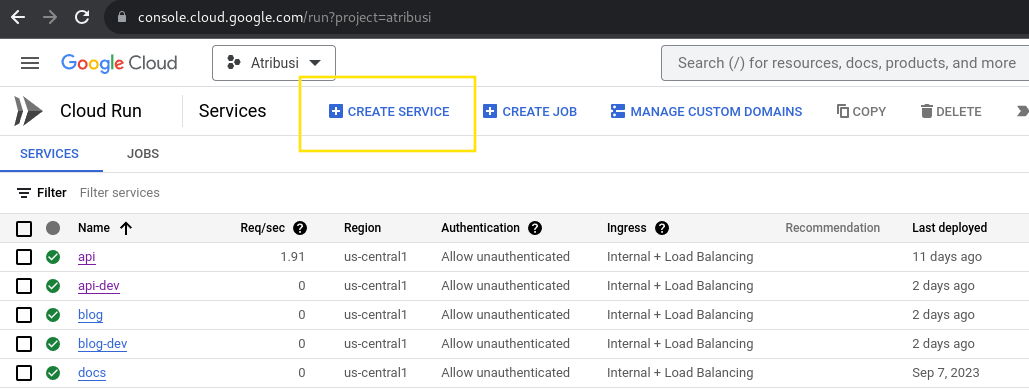Click the Services page heading
Screen dimensions: 1029x389
[x=232, y=111]
